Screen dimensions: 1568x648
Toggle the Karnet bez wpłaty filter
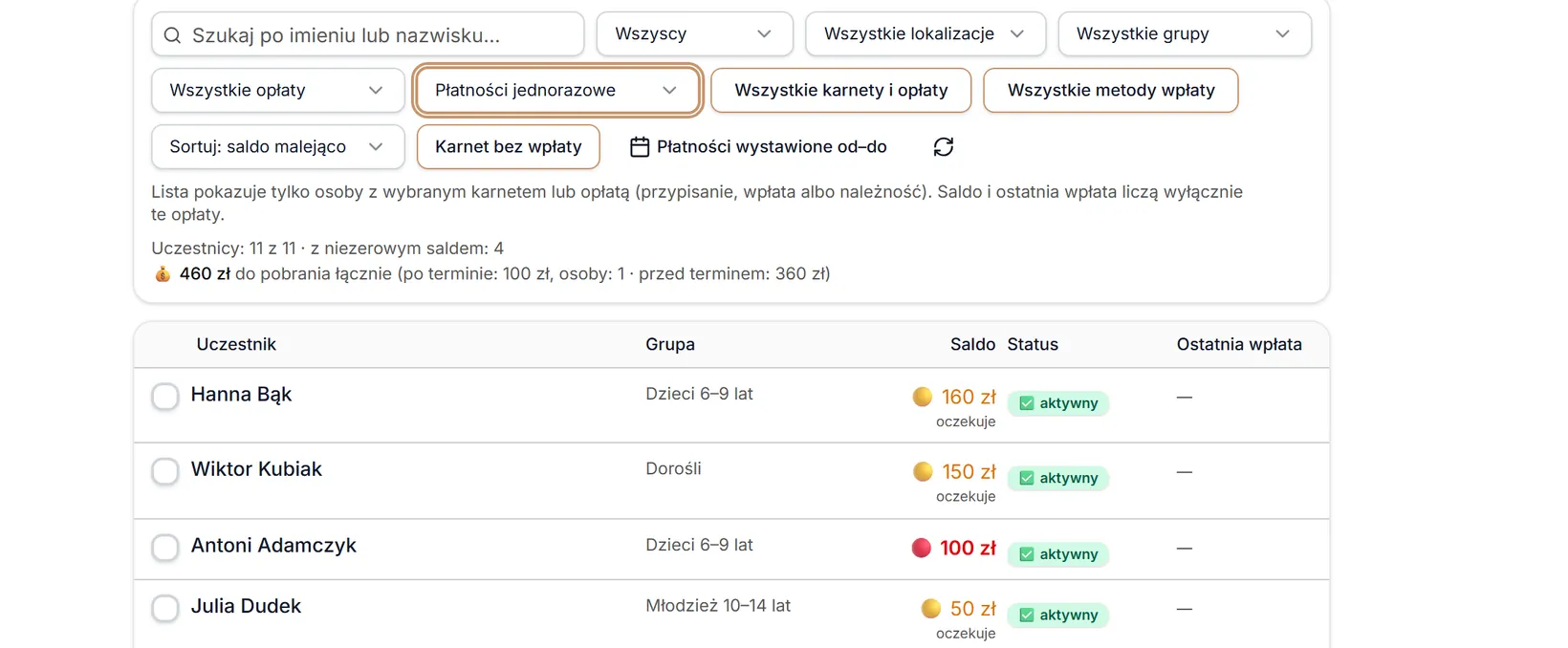click(509, 146)
